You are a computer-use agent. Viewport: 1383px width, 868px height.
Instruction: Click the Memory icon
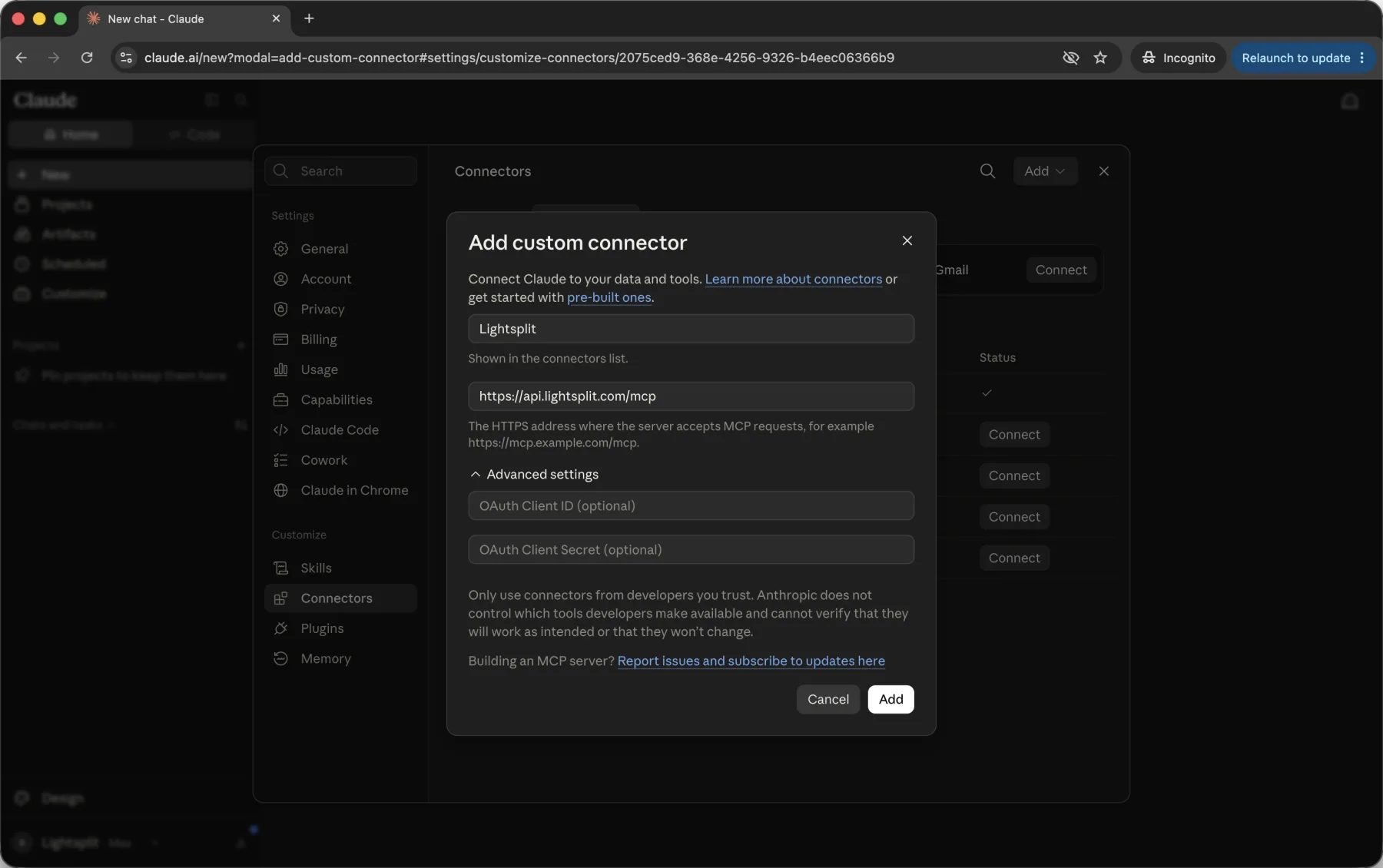(281, 658)
